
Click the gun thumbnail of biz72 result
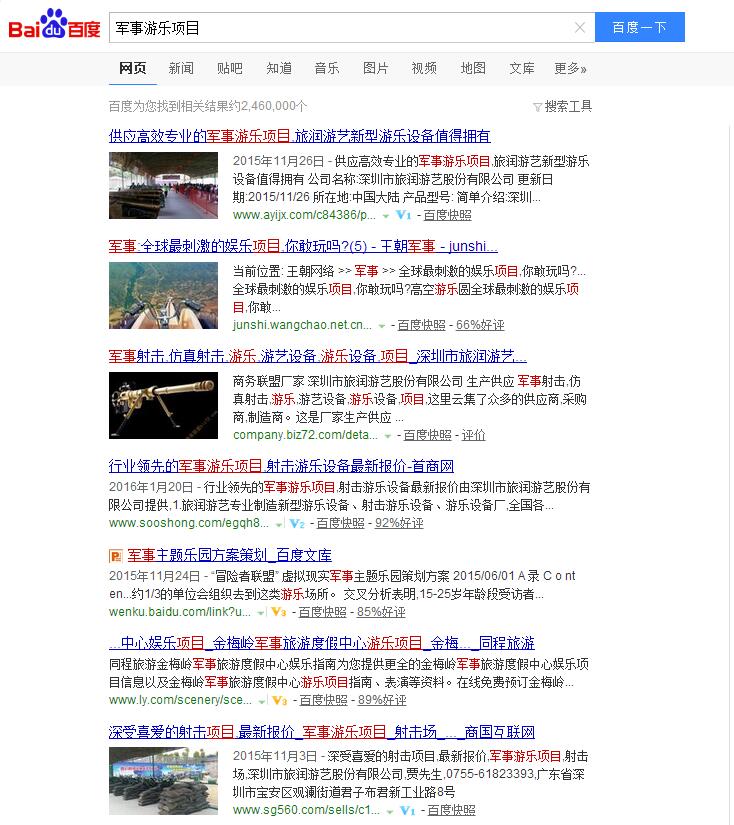point(163,405)
